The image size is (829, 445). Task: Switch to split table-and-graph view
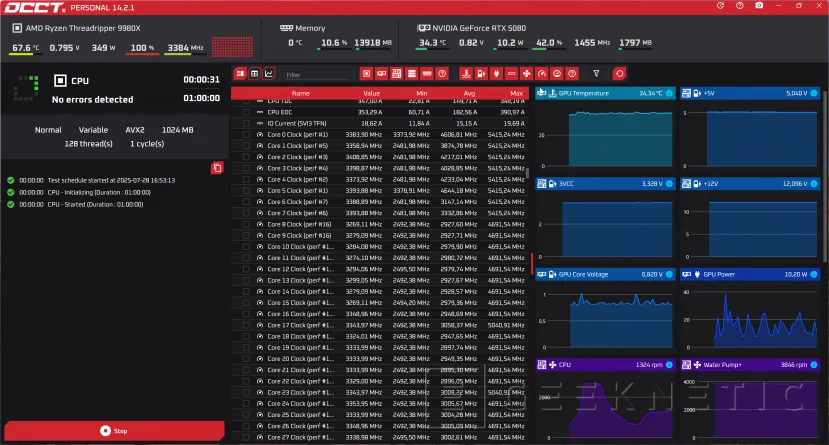click(x=241, y=74)
